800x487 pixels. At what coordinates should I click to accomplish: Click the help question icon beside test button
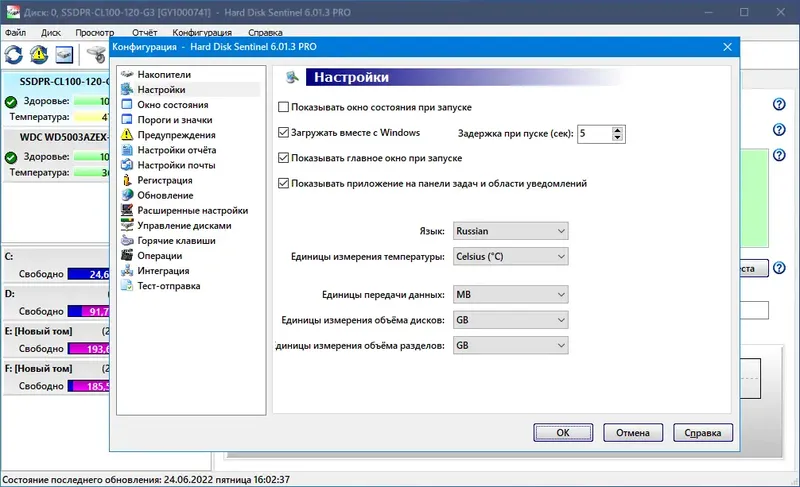[x=779, y=268]
